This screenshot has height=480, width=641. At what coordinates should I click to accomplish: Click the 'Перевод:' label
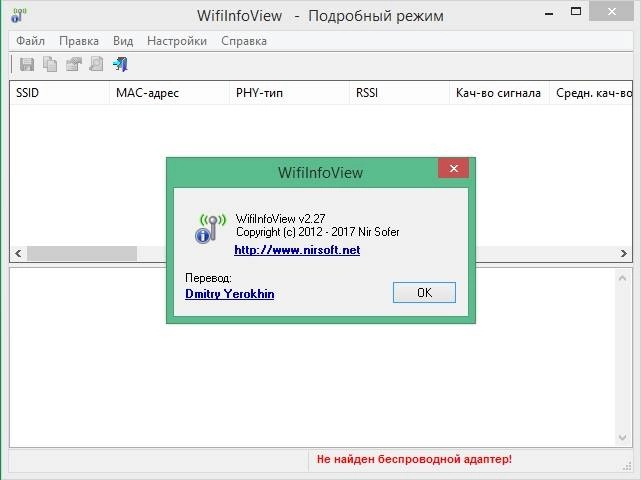pos(208,278)
